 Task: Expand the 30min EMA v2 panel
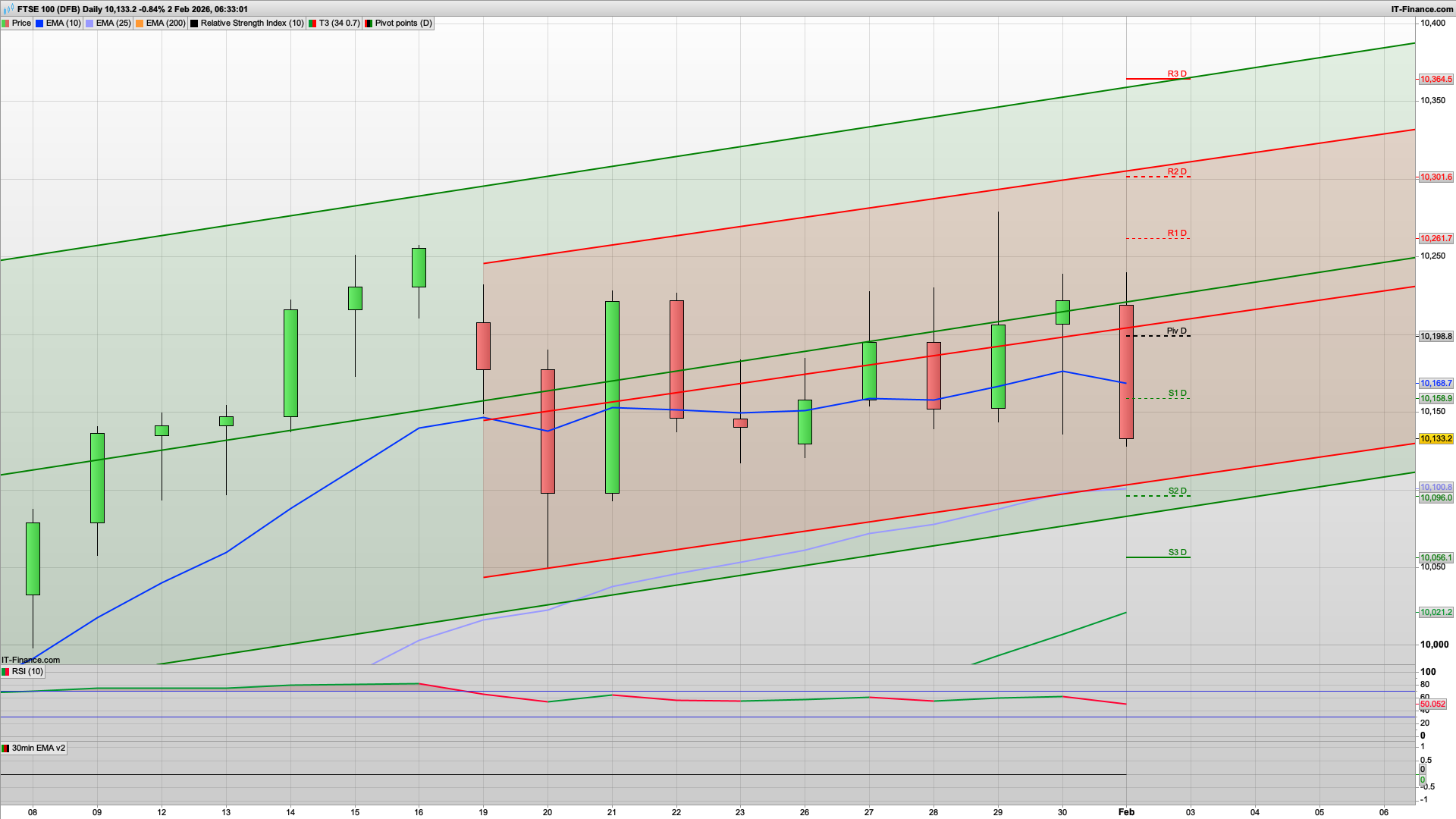click(x=38, y=748)
